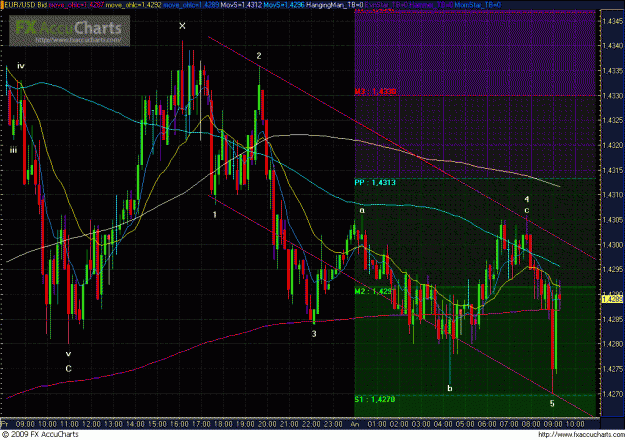Click the S1 : 1.4270 support label
This screenshot has height=440, width=625.
tap(375, 399)
